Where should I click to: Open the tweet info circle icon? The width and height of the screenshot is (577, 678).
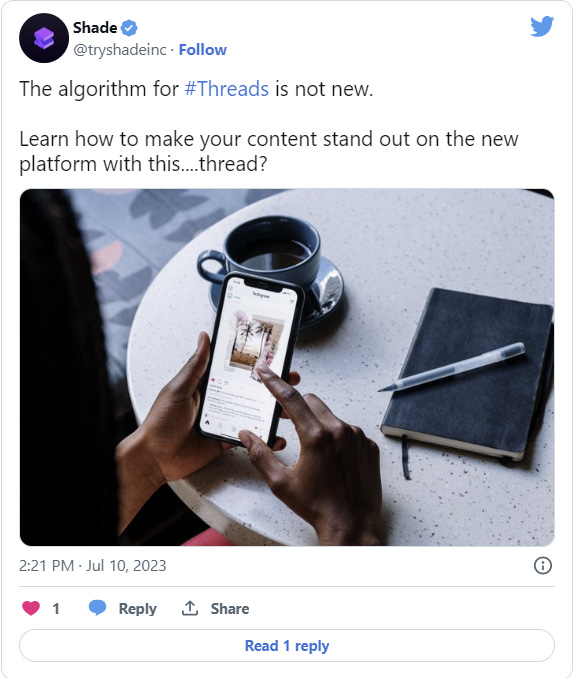click(542, 565)
